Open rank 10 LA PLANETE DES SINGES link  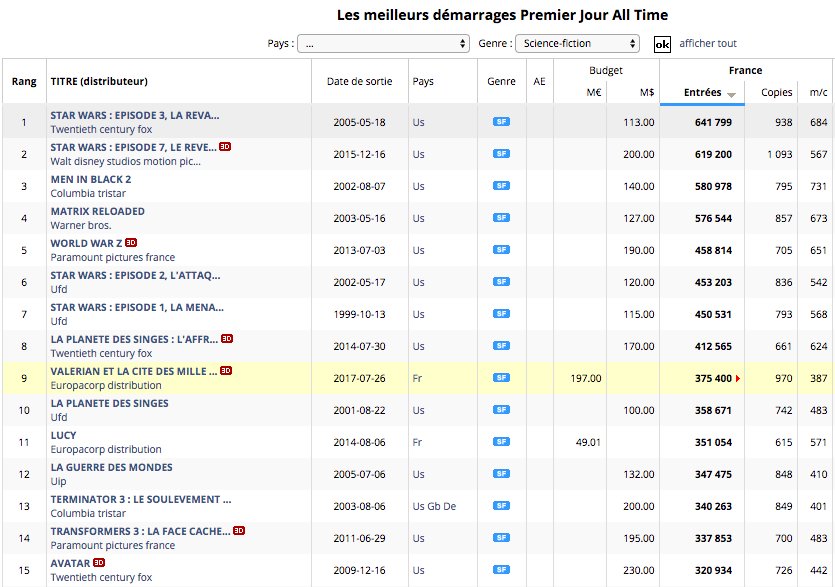point(109,403)
